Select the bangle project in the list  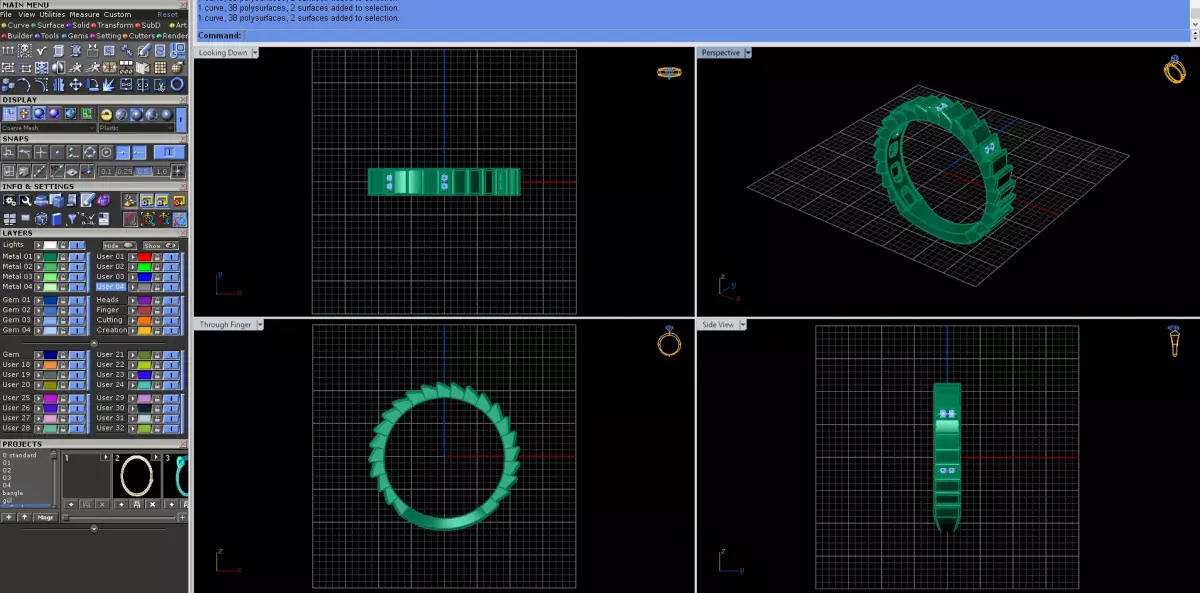[x=13, y=493]
